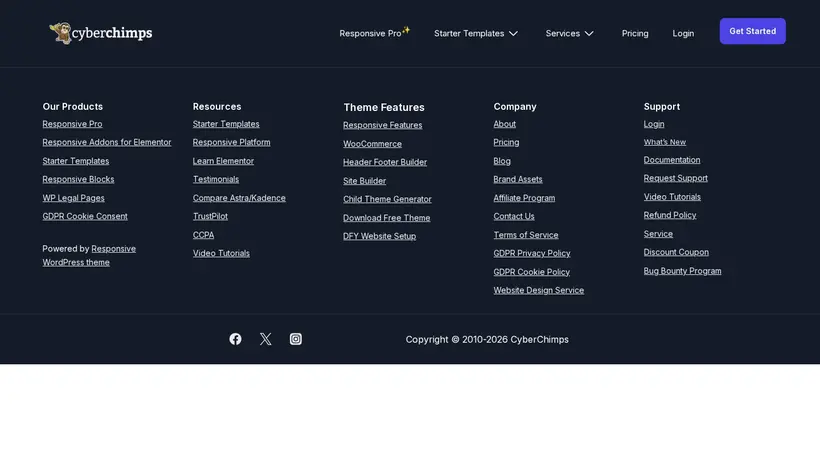Open Responsive Pro under Our Products
Screen dimensions: 820x461
point(72,124)
